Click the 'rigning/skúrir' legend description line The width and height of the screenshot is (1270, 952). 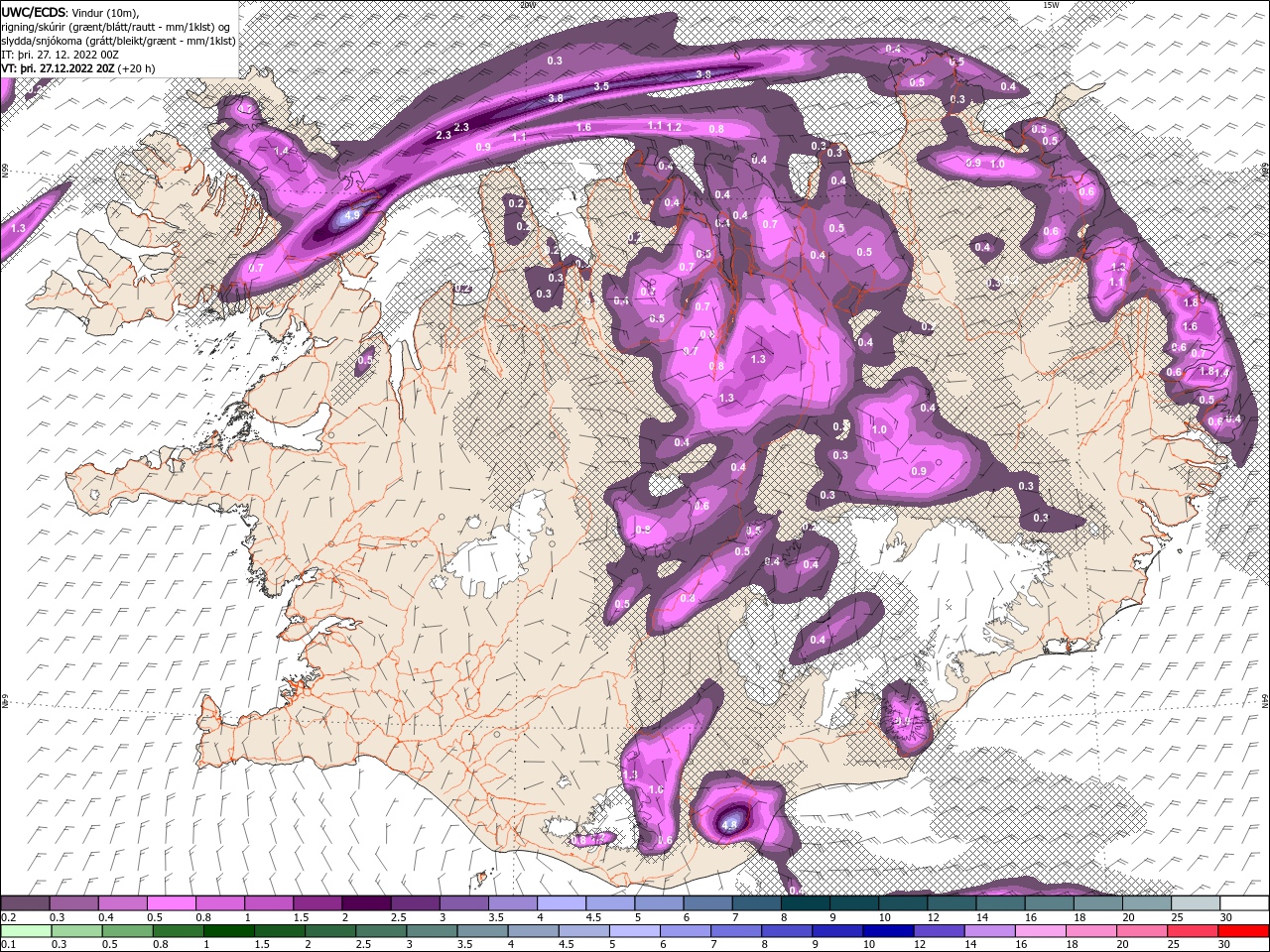(x=116, y=27)
